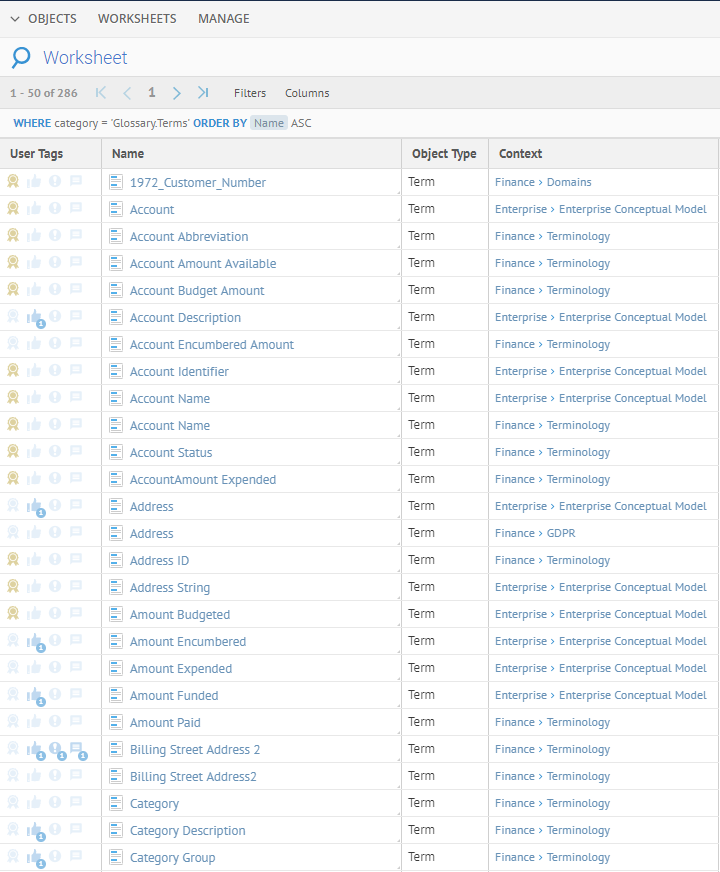720x872 pixels.
Task: Sort by the Object Type column header
Action: pyautogui.click(x=444, y=154)
